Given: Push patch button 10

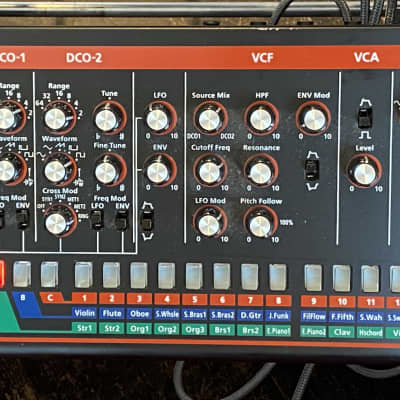Looking at the screenshot, I should (x=342, y=278).
